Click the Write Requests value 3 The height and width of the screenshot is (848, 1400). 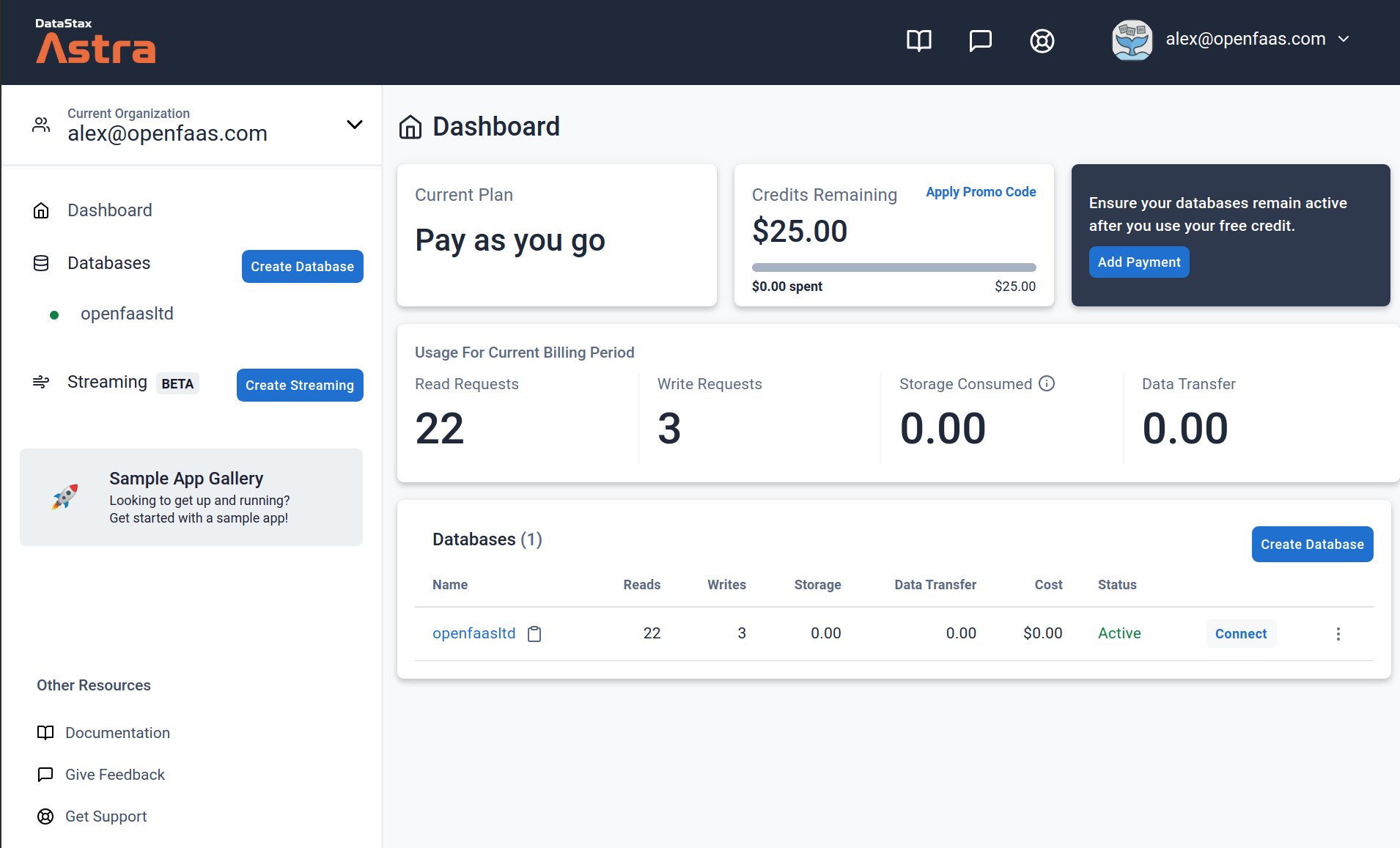(668, 428)
